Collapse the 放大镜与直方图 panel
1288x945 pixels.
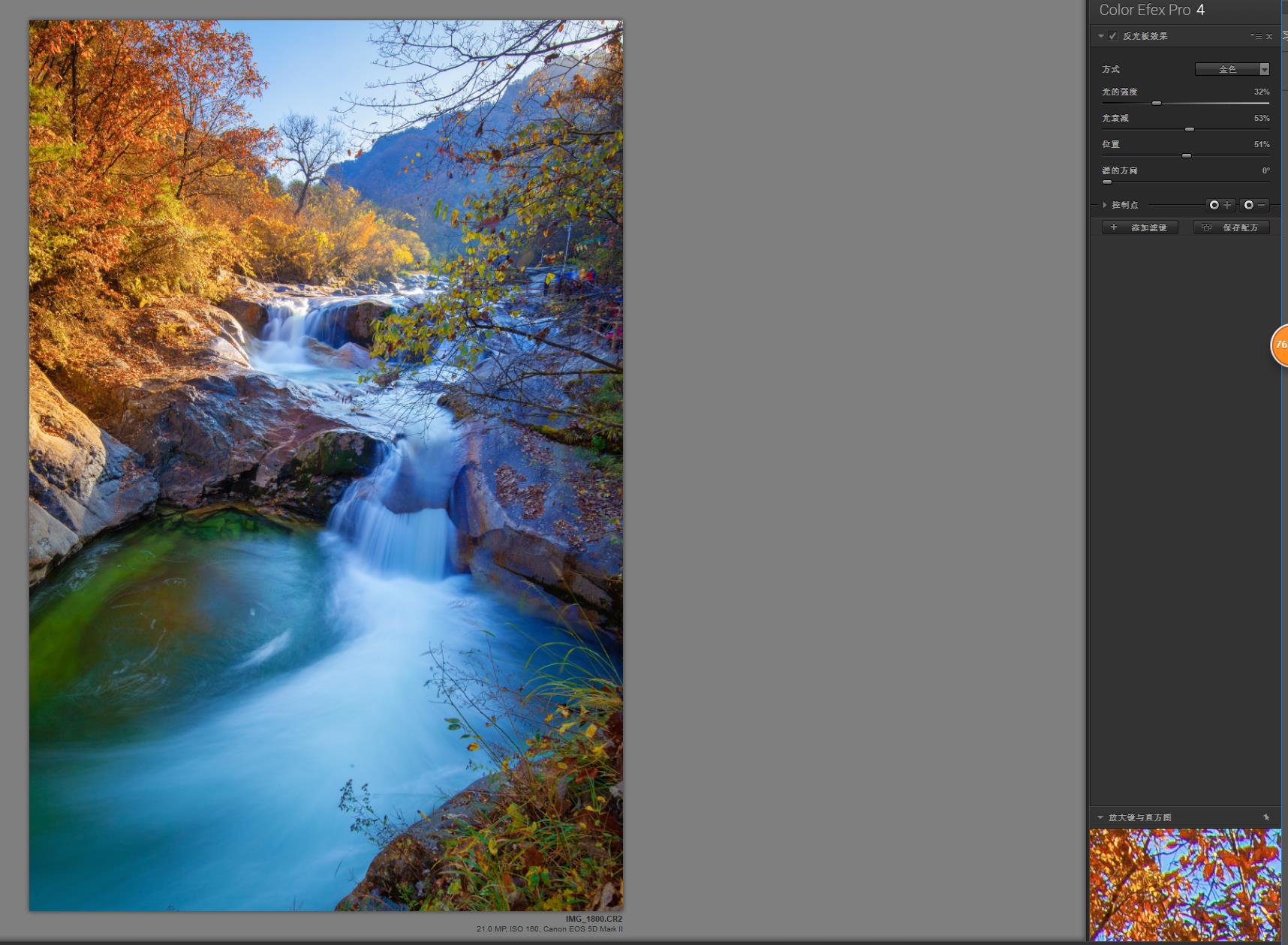pos(1100,817)
